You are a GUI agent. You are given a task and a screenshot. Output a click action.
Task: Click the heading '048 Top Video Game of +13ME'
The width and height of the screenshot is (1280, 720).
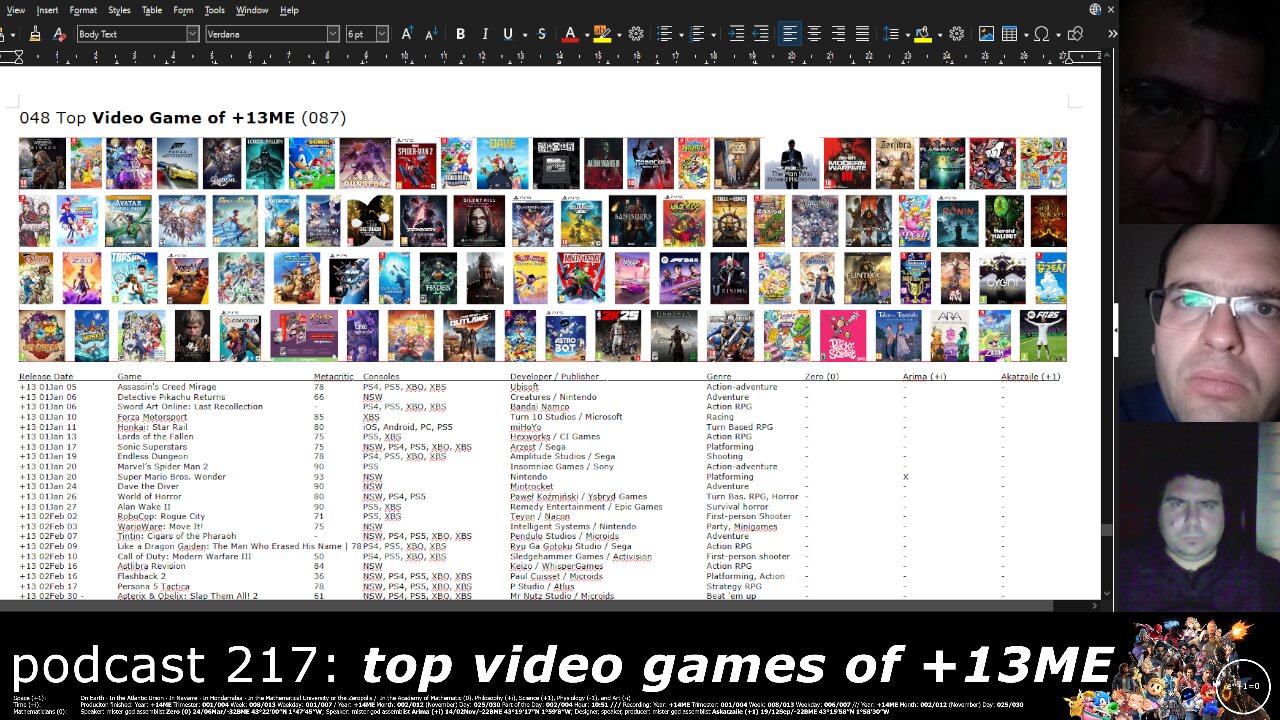coord(157,118)
